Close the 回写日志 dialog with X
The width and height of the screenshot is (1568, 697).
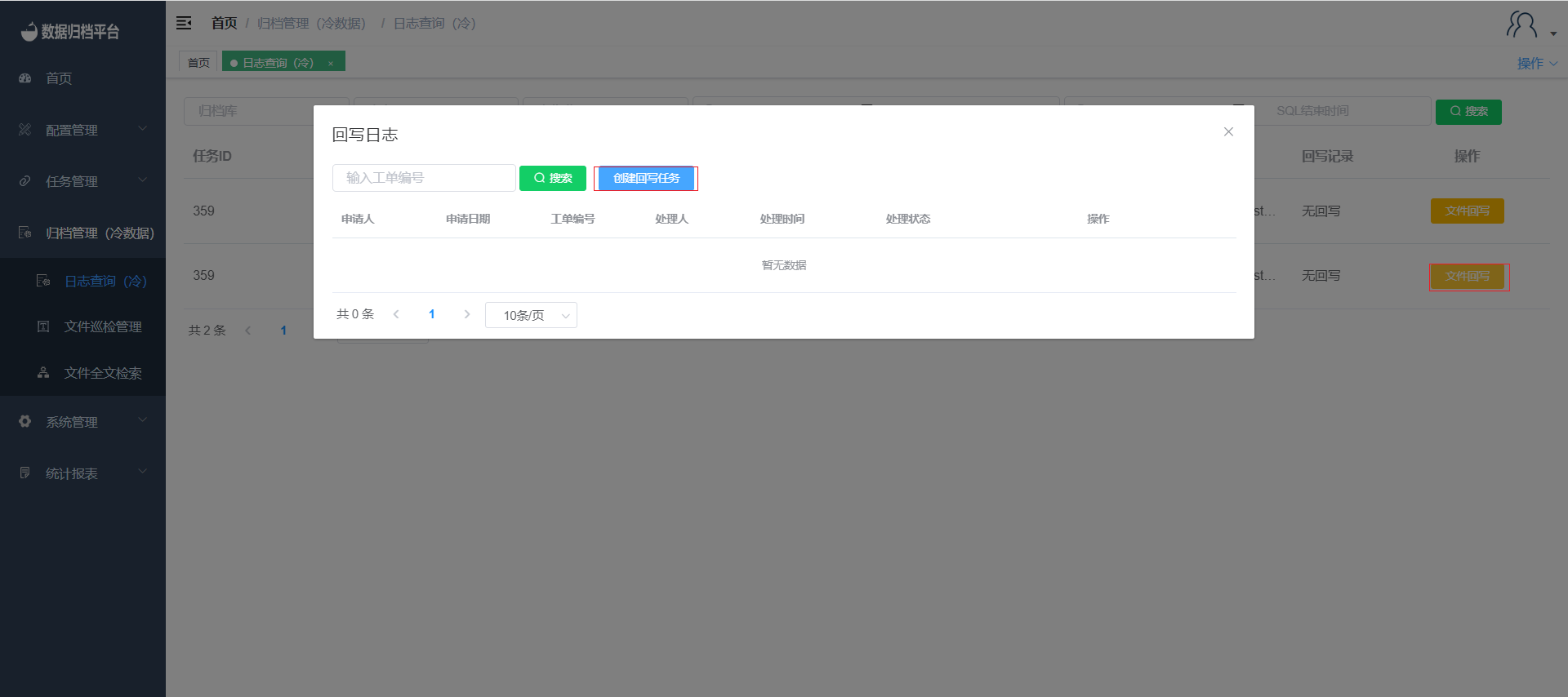click(x=1228, y=131)
